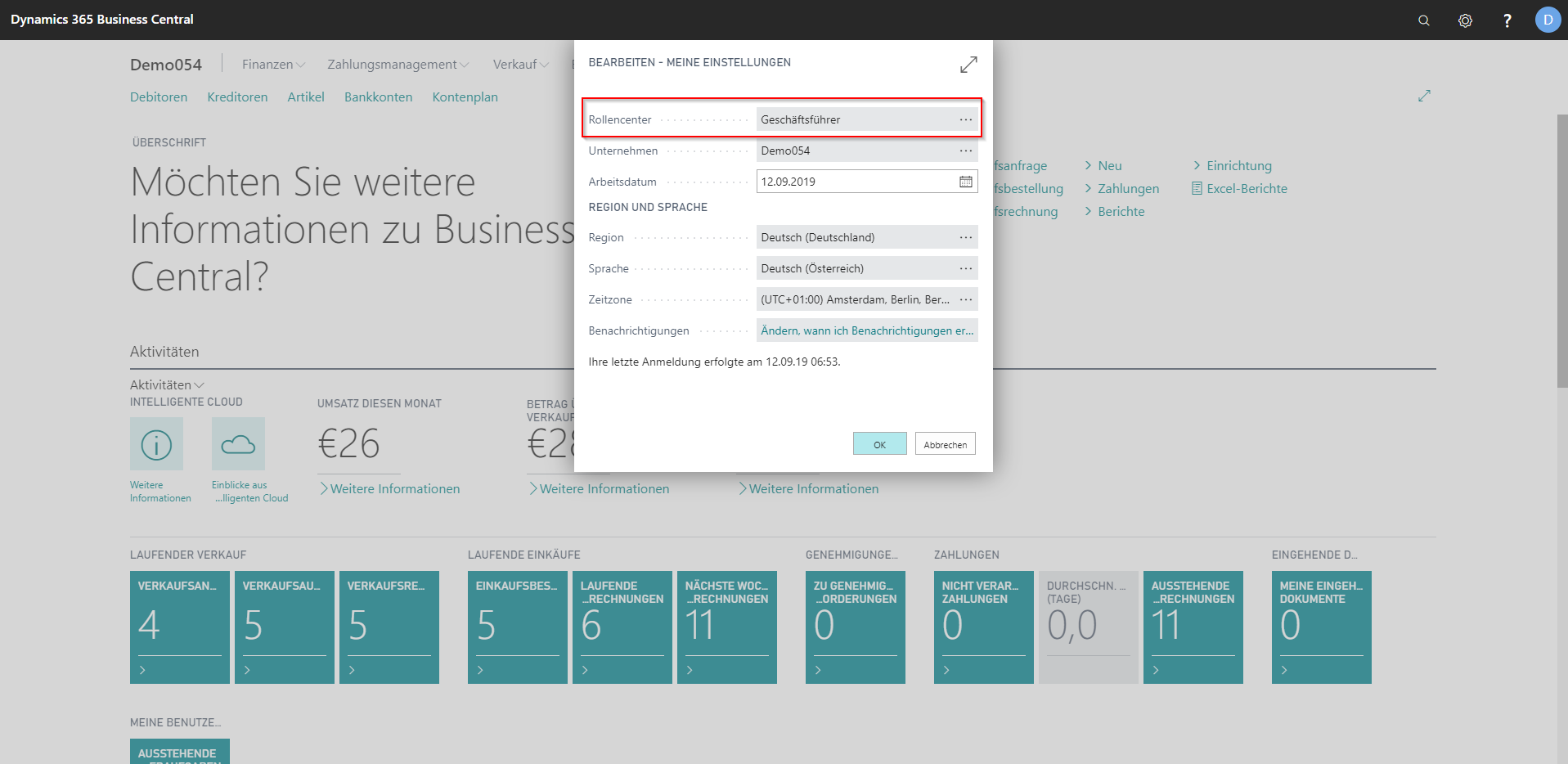Click the Einblicke aus intelligenten Cloud tile
The height and width of the screenshot is (764, 1568).
coord(238,444)
